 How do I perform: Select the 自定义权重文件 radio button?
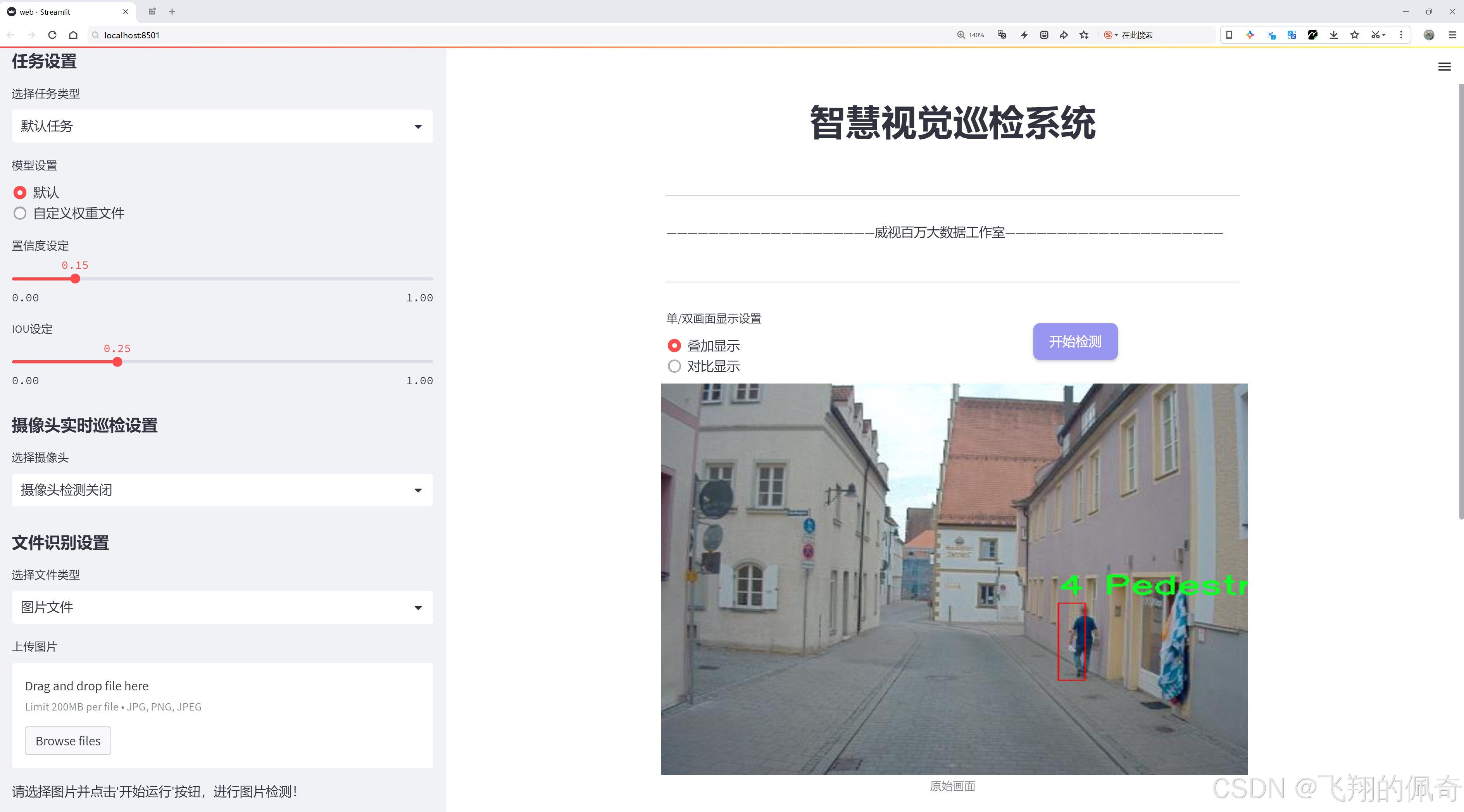(x=20, y=213)
